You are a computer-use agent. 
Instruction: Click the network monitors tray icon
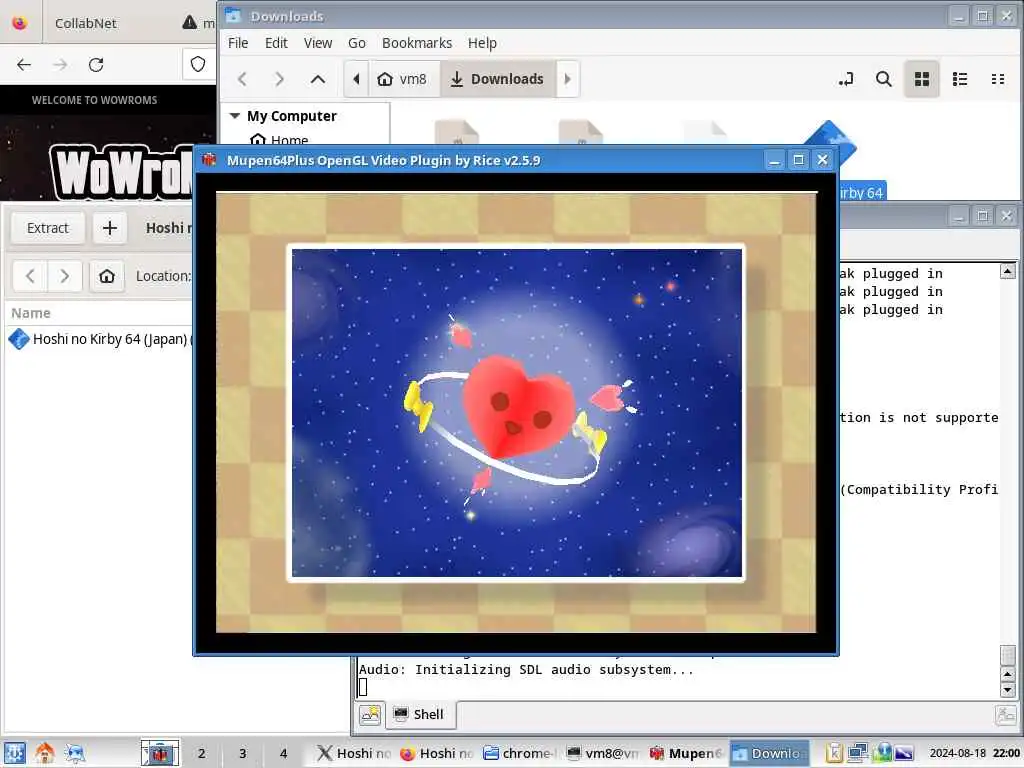(x=857, y=753)
